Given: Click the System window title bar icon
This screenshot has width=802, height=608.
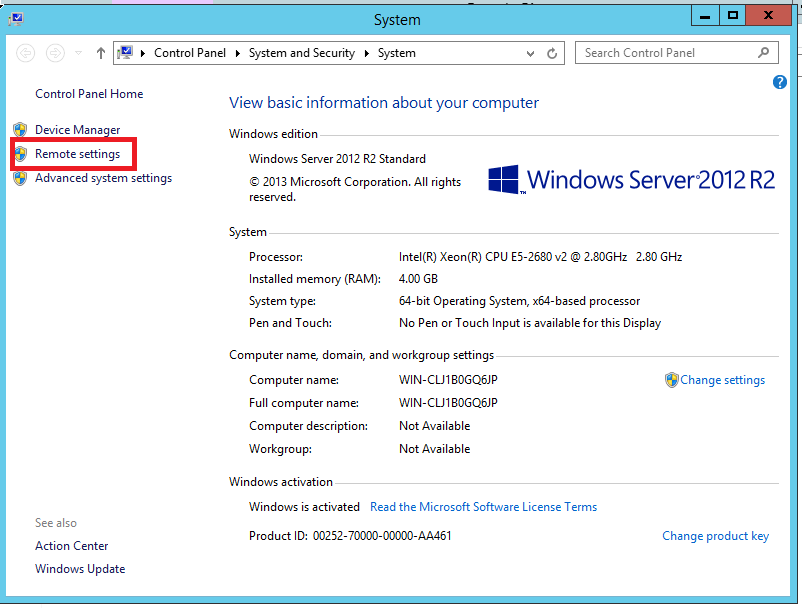Looking at the screenshot, I should [x=16, y=19].
